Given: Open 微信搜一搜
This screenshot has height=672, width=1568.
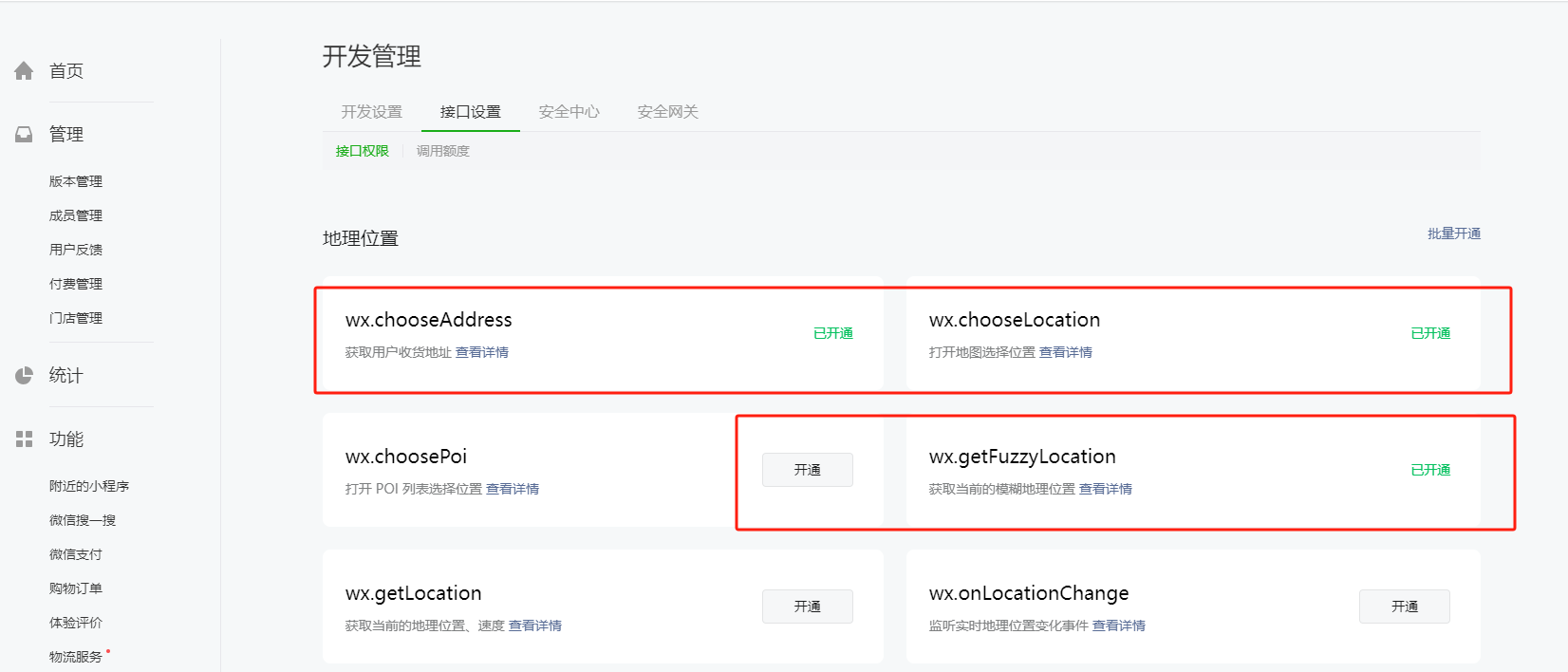Looking at the screenshot, I should (x=83, y=520).
